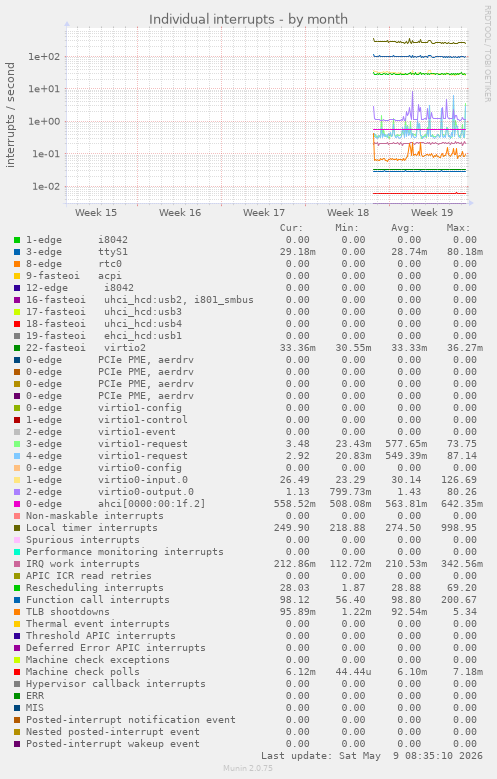The width and height of the screenshot is (497, 779).
Task: Click the Max: column header
Action: pyautogui.click(x=458, y=228)
